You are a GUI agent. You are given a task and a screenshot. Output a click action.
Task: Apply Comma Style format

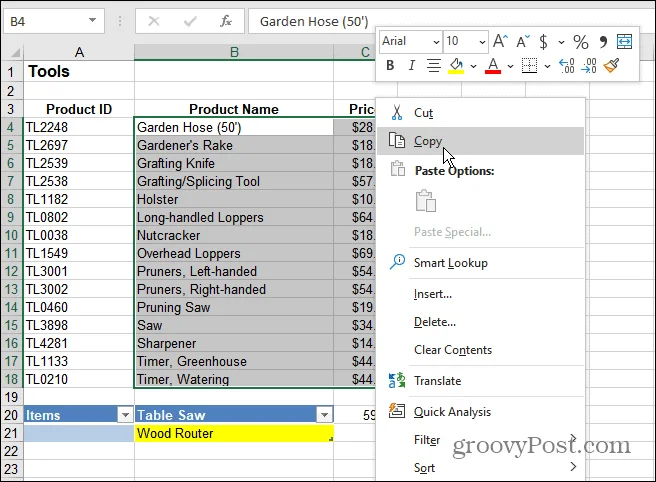pyautogui.click(x=603, y=41)
